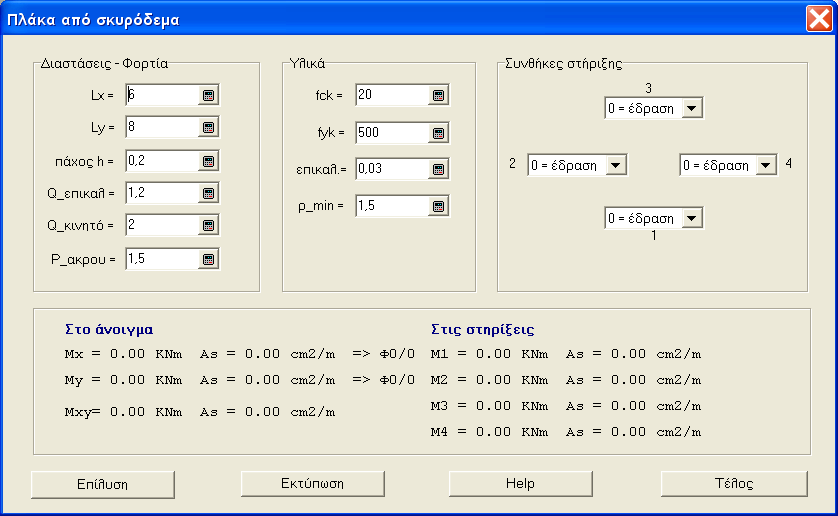Expand support condition dropdown for side 3
Image resolution: width=838 pixels, height=516 pixels.
(692, 109)
